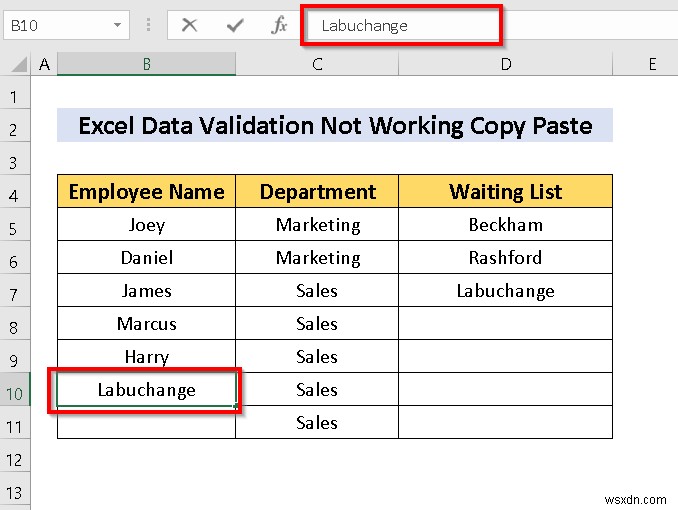Select row 5 header

coord(15,224)
